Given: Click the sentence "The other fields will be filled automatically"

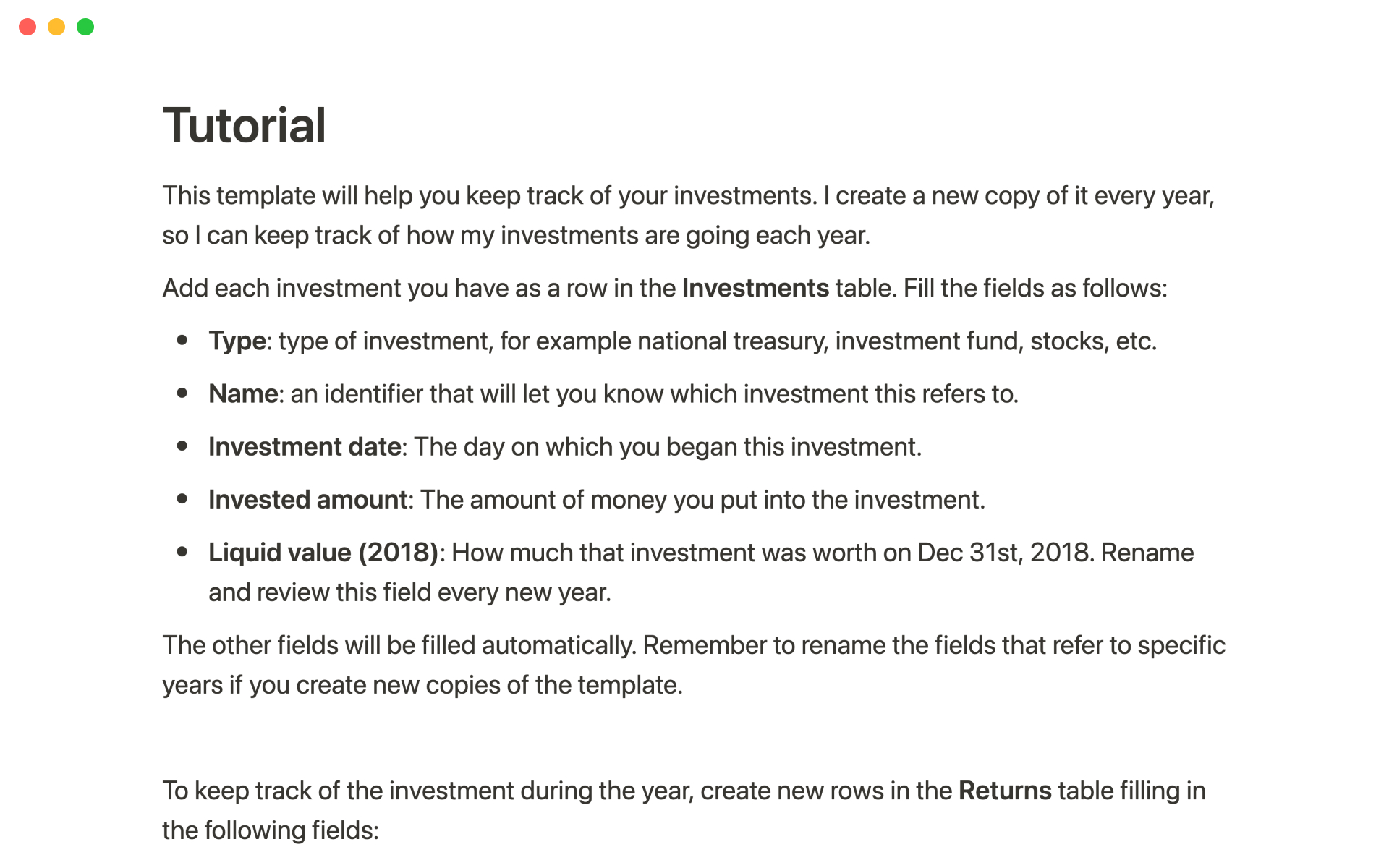Looking at the screenshot, I should point(399,645).
